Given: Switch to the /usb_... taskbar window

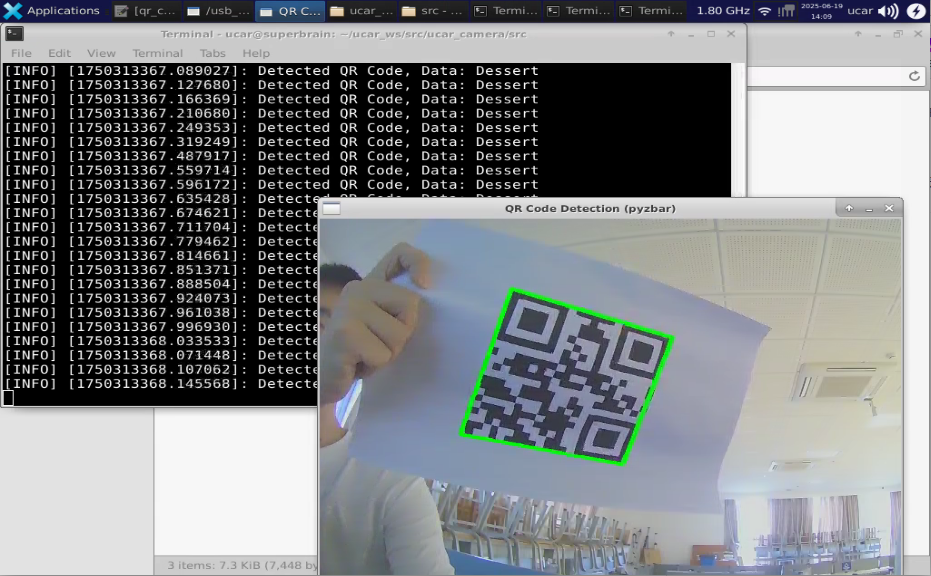Looking at the screenshot, I should (x=218, y=11).
